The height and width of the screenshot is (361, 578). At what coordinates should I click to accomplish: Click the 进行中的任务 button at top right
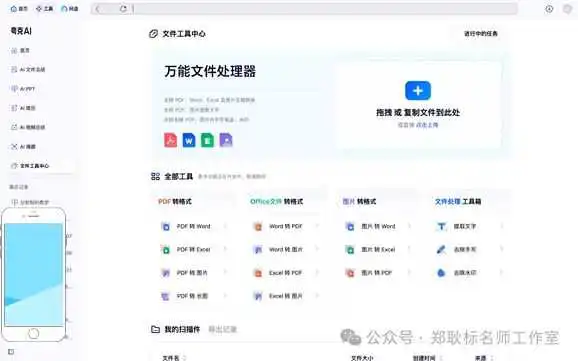pyautogui.click(x=481, y=34)
